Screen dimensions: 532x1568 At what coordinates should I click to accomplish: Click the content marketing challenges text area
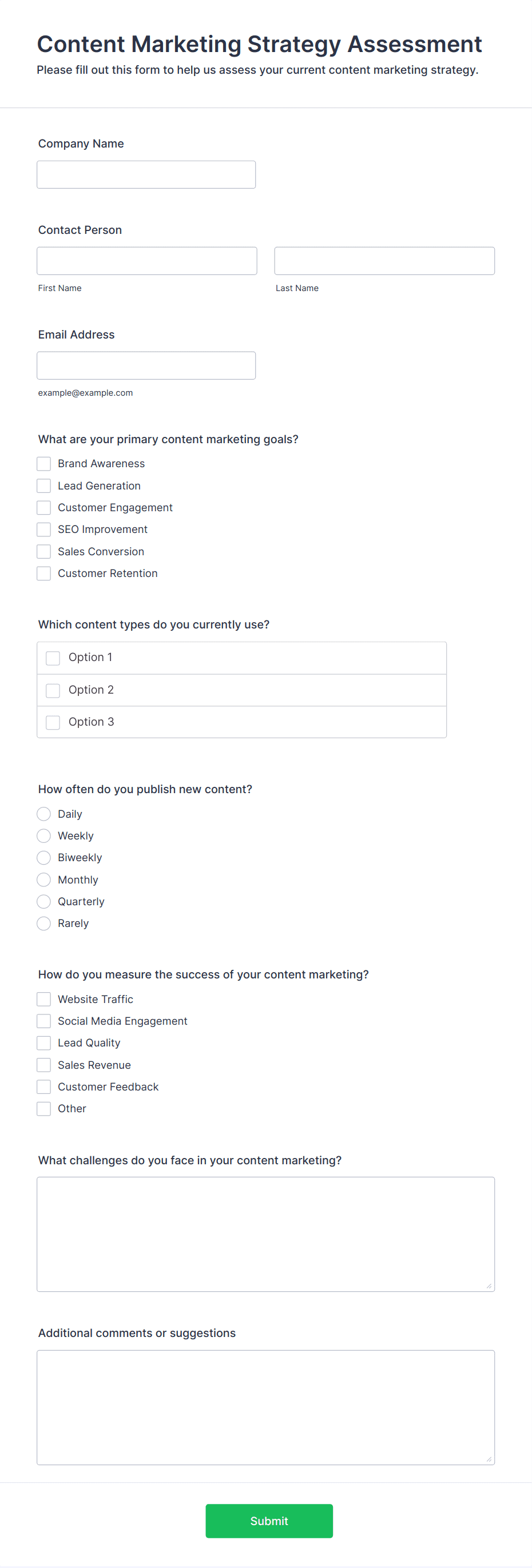click(265, 1234)
